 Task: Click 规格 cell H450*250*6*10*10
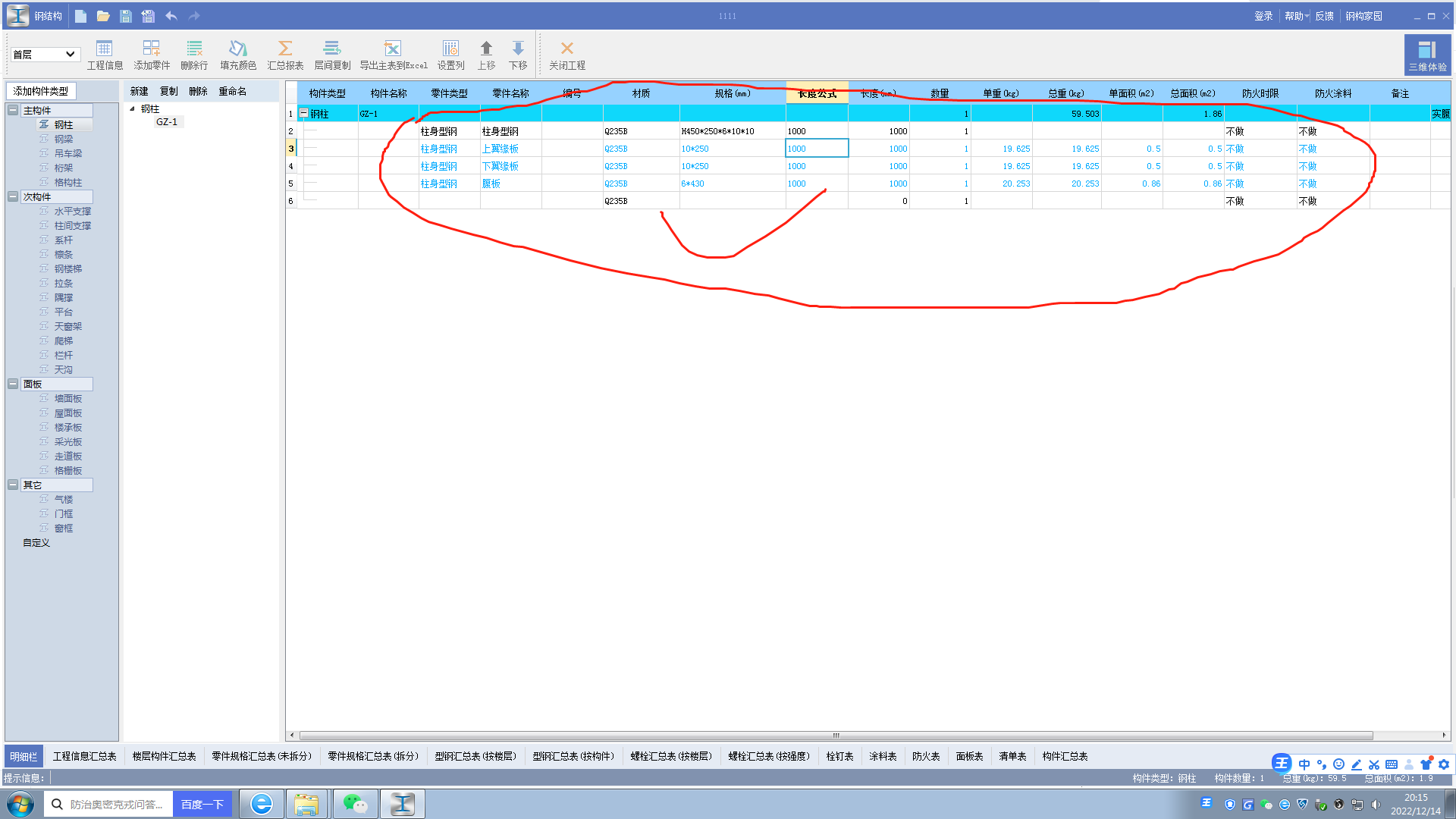(x=732, y=131)
